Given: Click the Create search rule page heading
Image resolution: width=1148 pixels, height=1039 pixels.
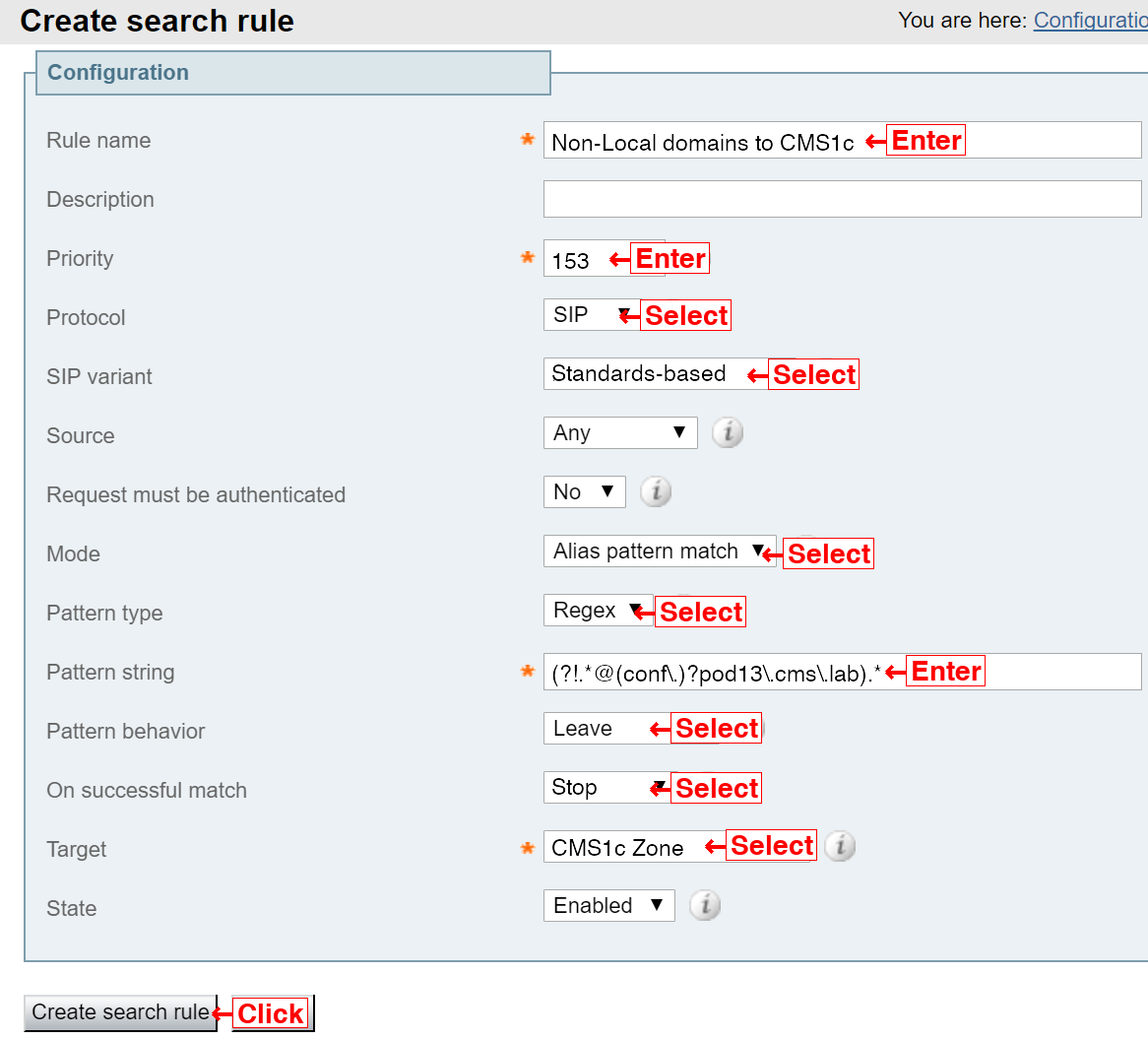Looking at the screenshot, I should pyautogui.click(x=158, y=22).
